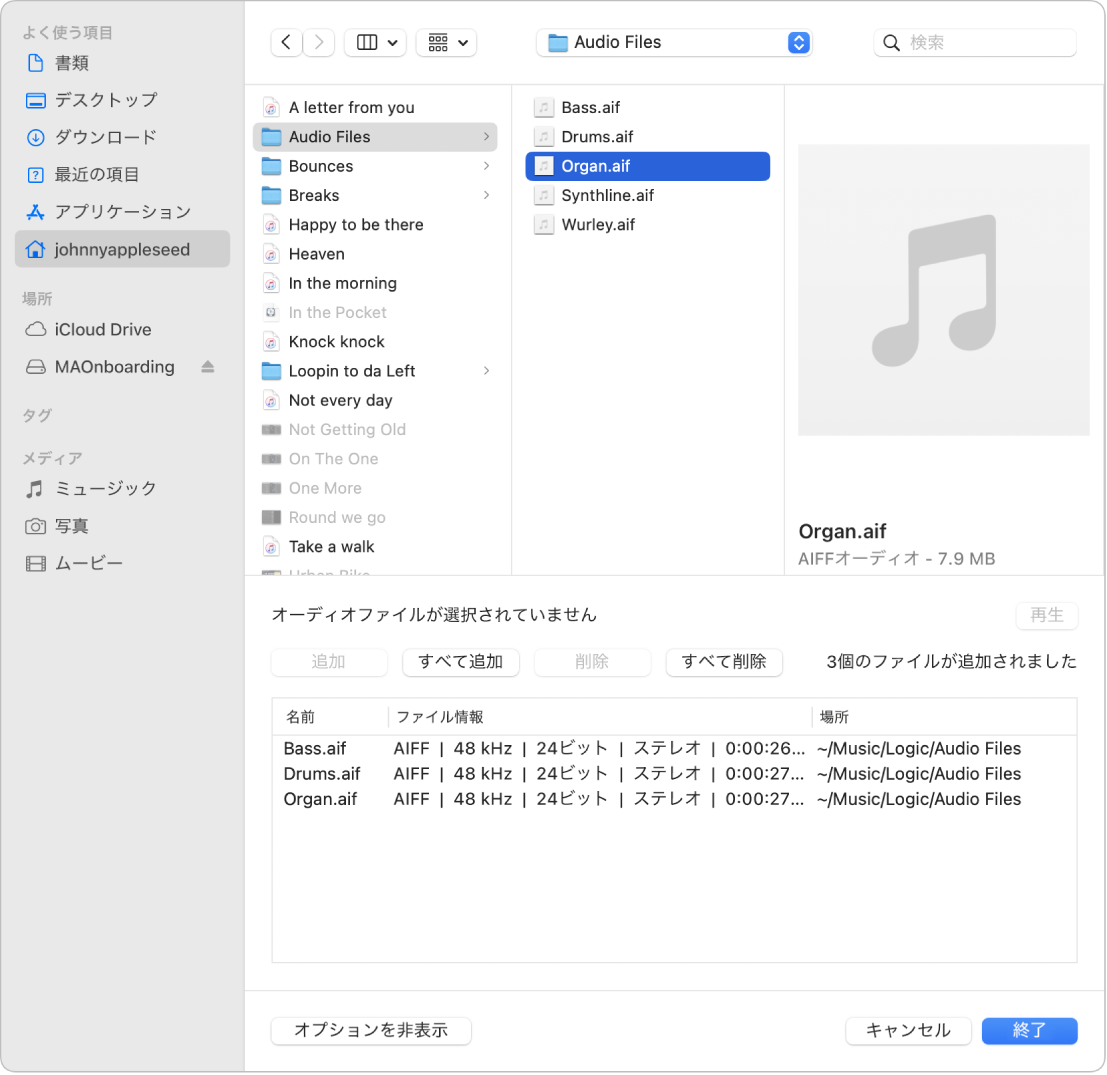1107x1075 pixels.
Task: Eject the MAOnboarding disk
Action: pos(207,366)
